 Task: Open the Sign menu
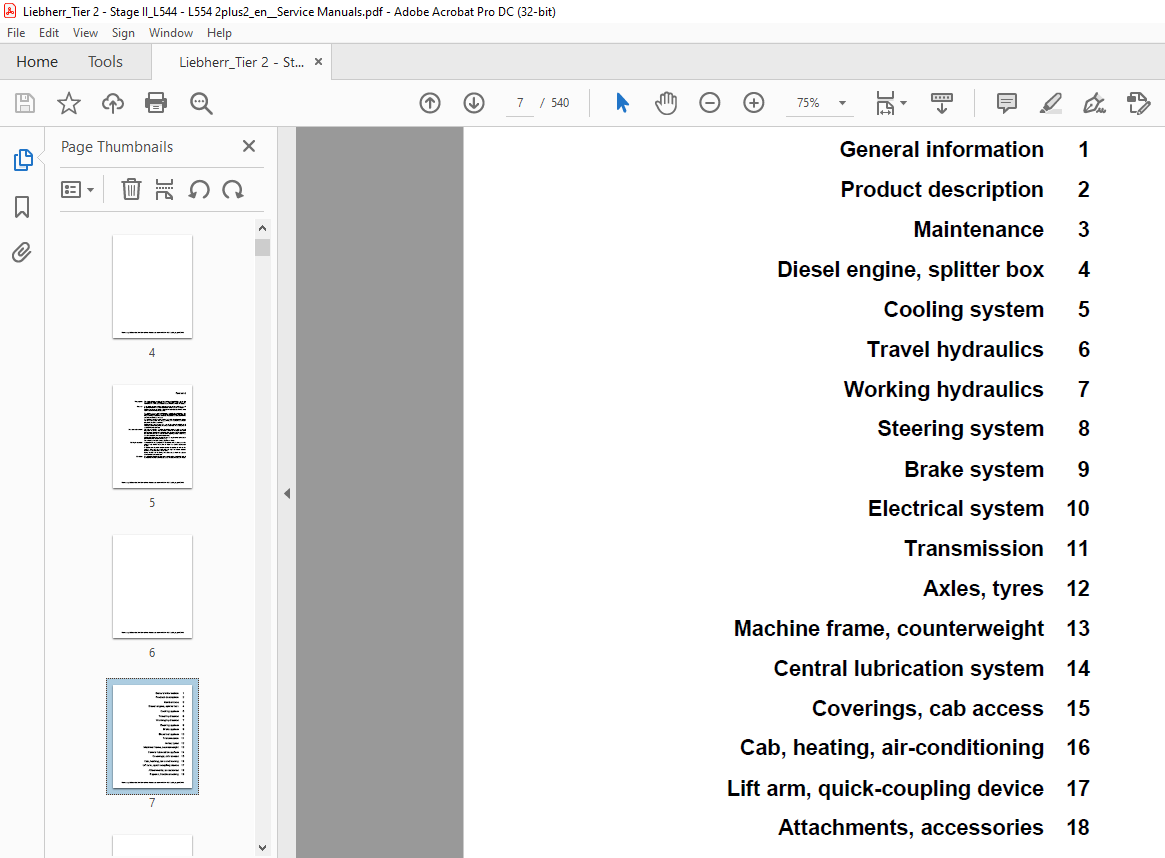[123, 33]
